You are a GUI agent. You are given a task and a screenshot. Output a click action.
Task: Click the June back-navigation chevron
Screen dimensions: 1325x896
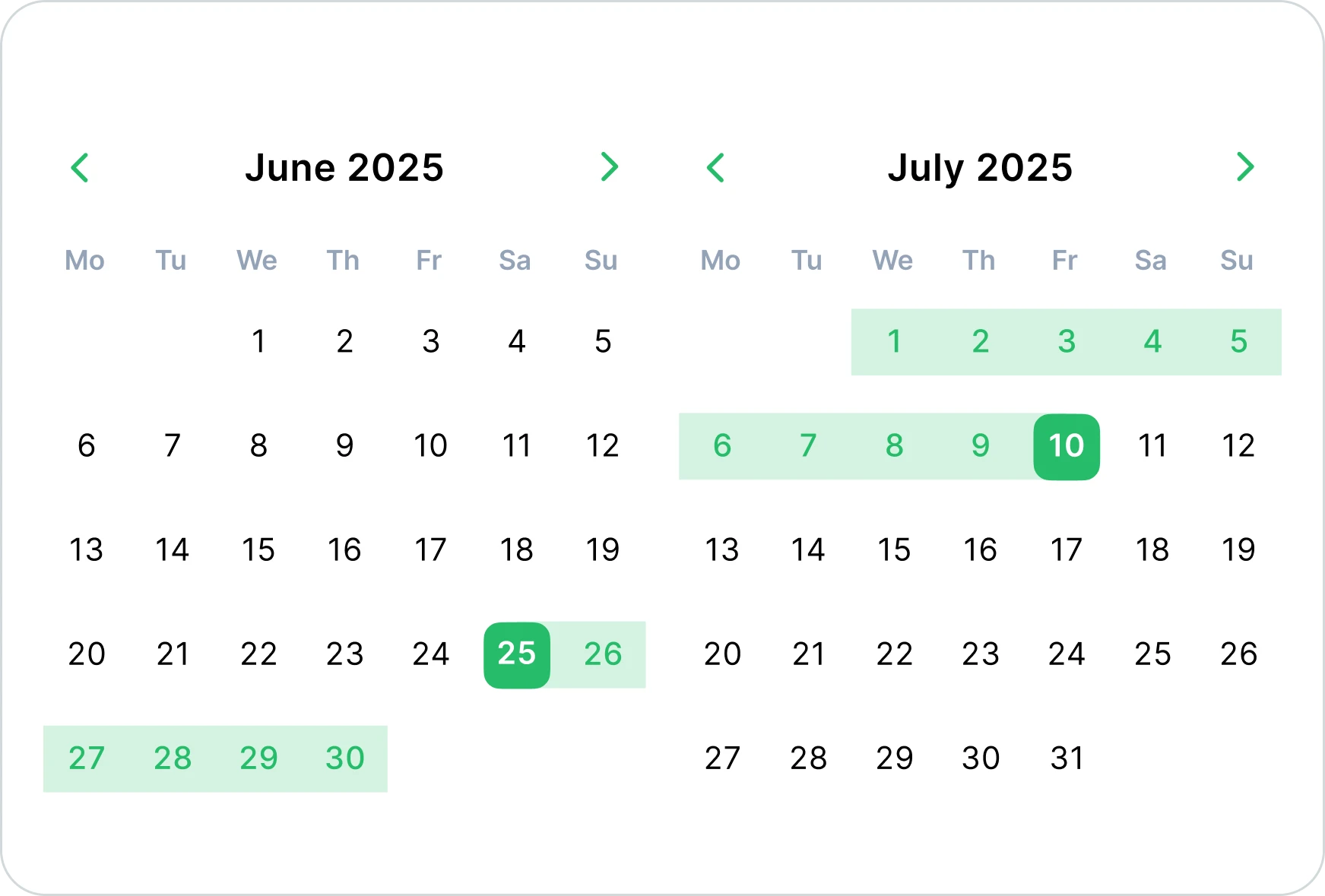[x=81, y=167]
